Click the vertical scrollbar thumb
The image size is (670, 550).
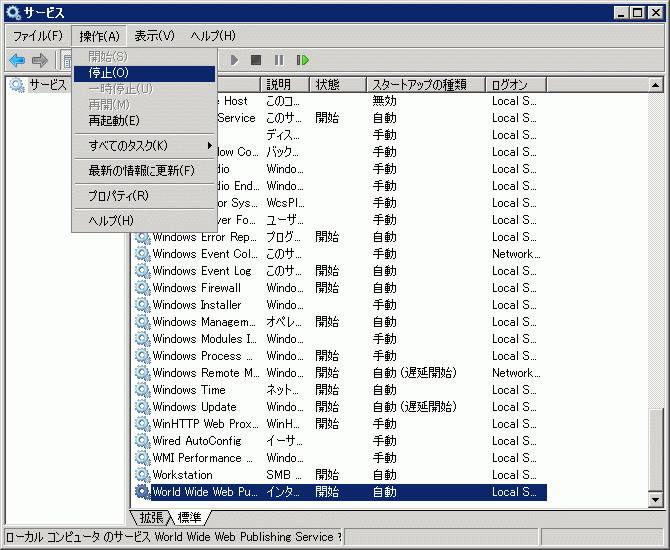655,450
